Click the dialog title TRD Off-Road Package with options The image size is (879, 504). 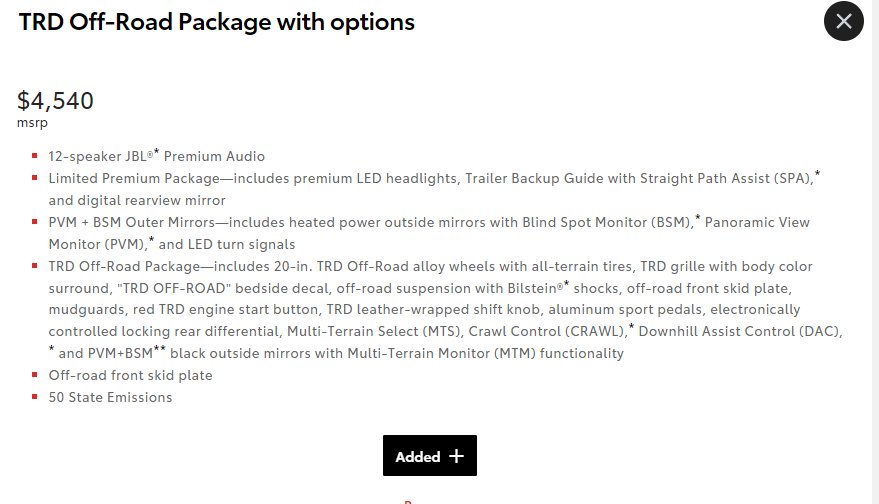(217, 22)
